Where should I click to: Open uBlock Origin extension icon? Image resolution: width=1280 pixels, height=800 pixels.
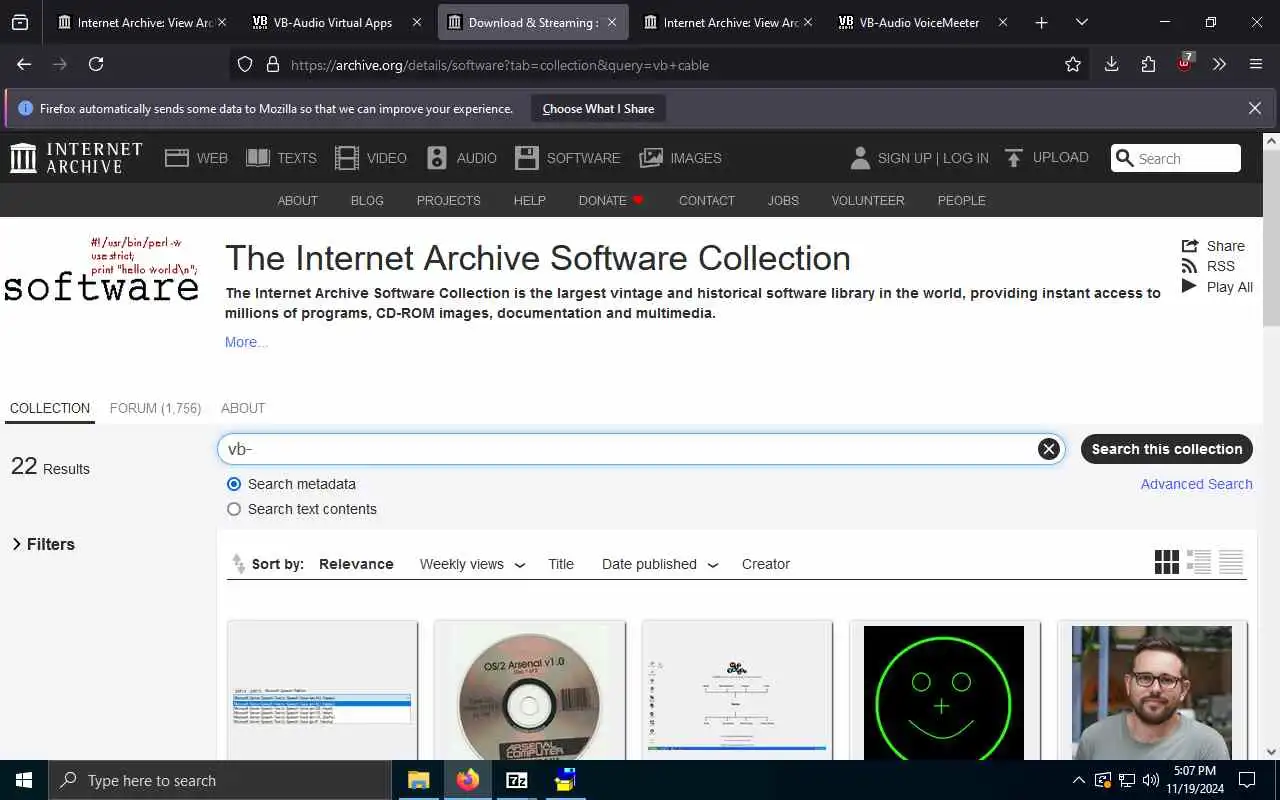(1185, 62)
